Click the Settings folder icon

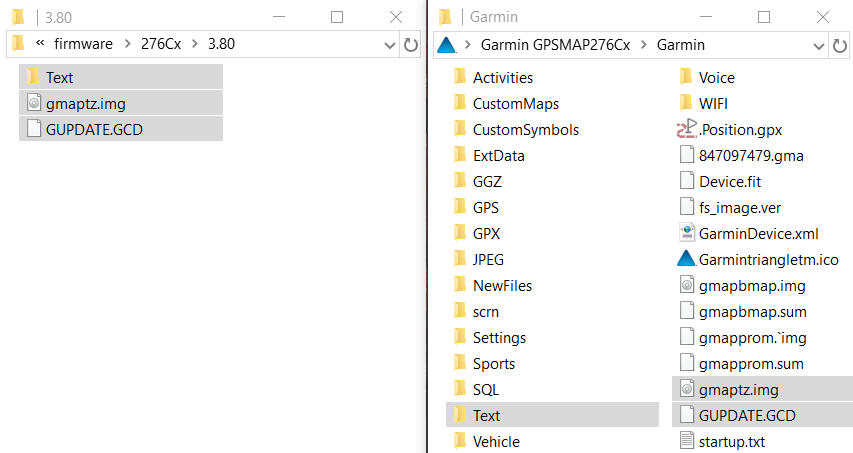point(460,337)
